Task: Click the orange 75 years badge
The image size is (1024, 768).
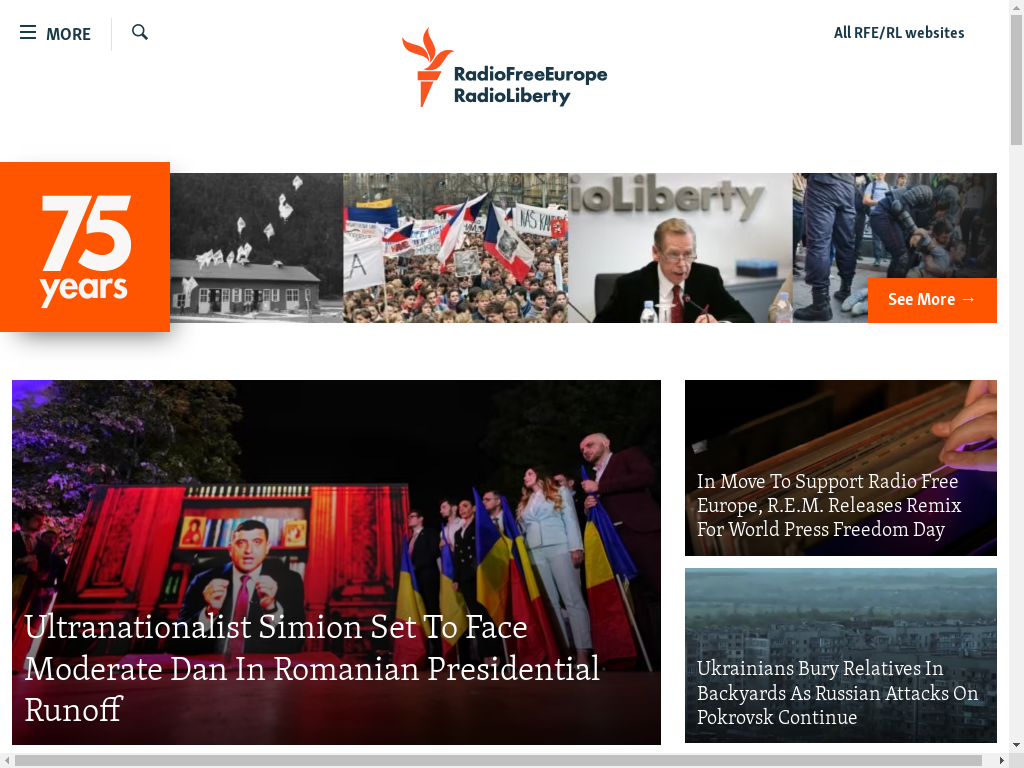Action: 85,247
